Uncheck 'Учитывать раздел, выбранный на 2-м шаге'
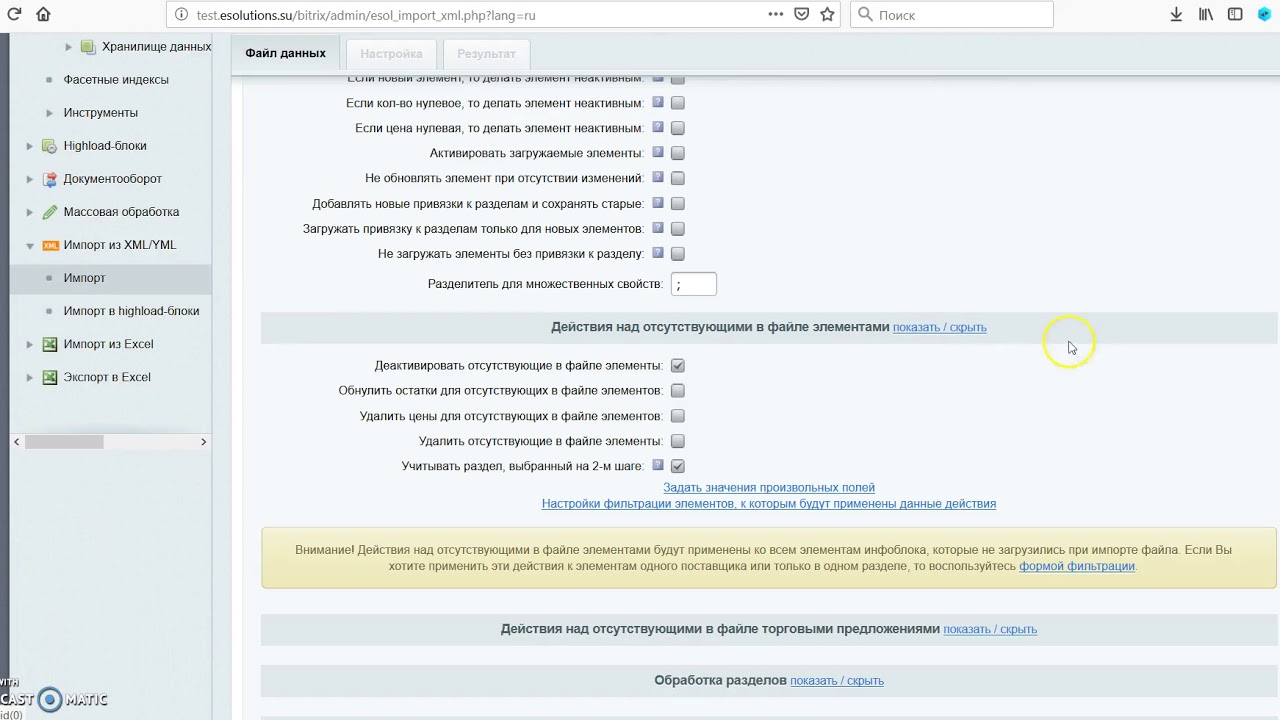The width and height of the screenshot is (1280, 720). [678, 466]
